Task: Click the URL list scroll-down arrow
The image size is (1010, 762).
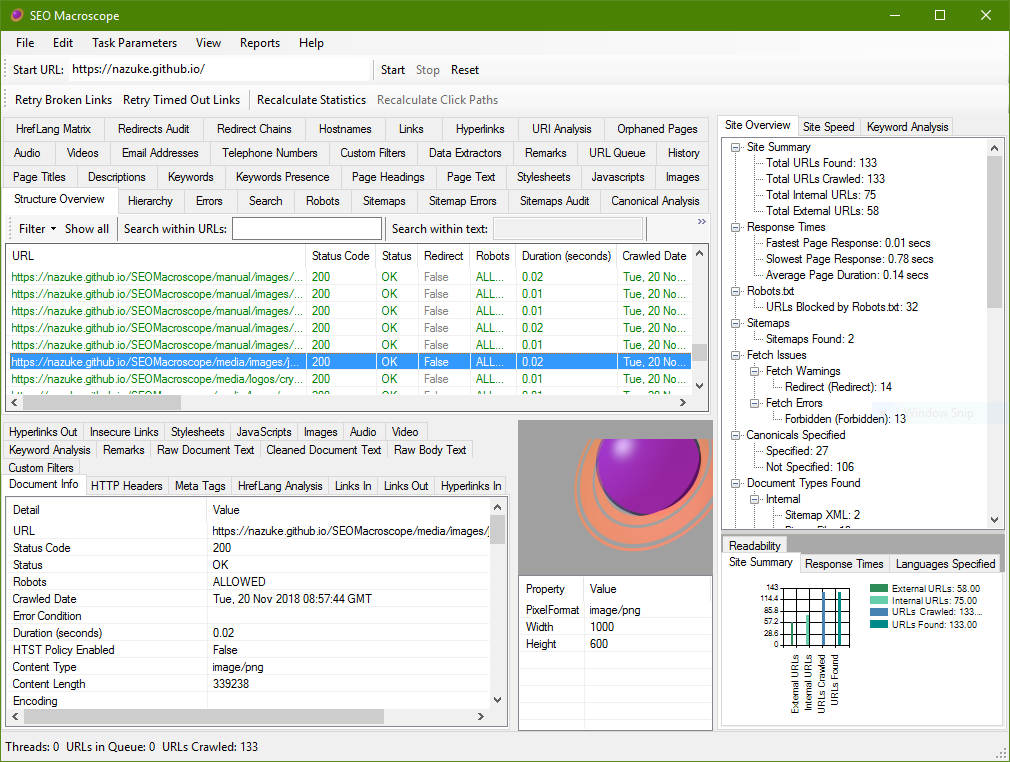Action: tap(700, 386)
